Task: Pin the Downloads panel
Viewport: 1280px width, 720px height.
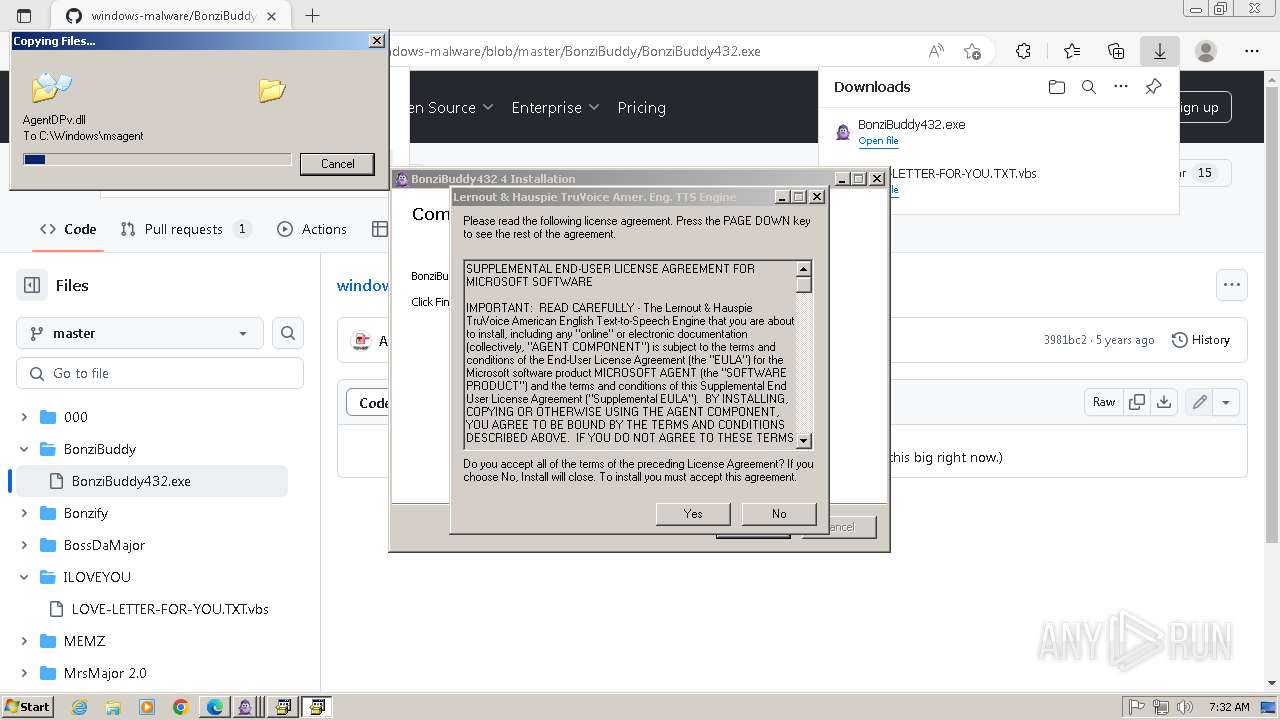Action: click(1153, 87)
